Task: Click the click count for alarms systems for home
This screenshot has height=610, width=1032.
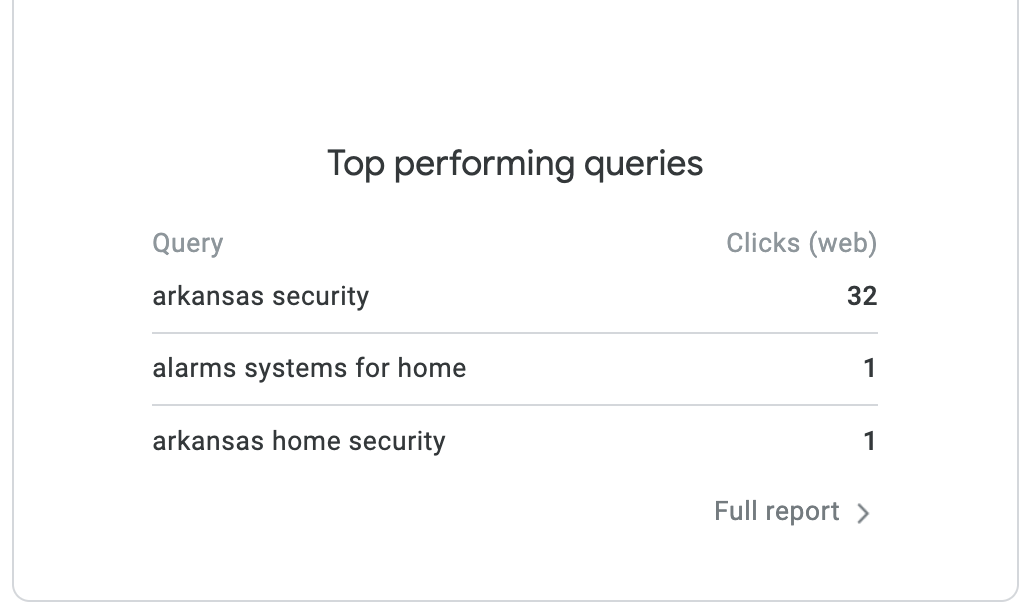Action: click(869, 369)
